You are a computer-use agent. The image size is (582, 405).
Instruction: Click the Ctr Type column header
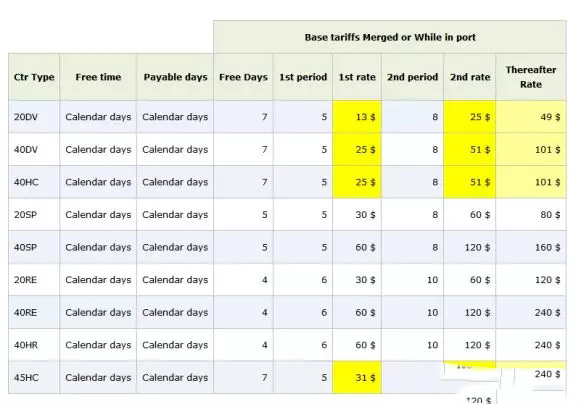34,77
